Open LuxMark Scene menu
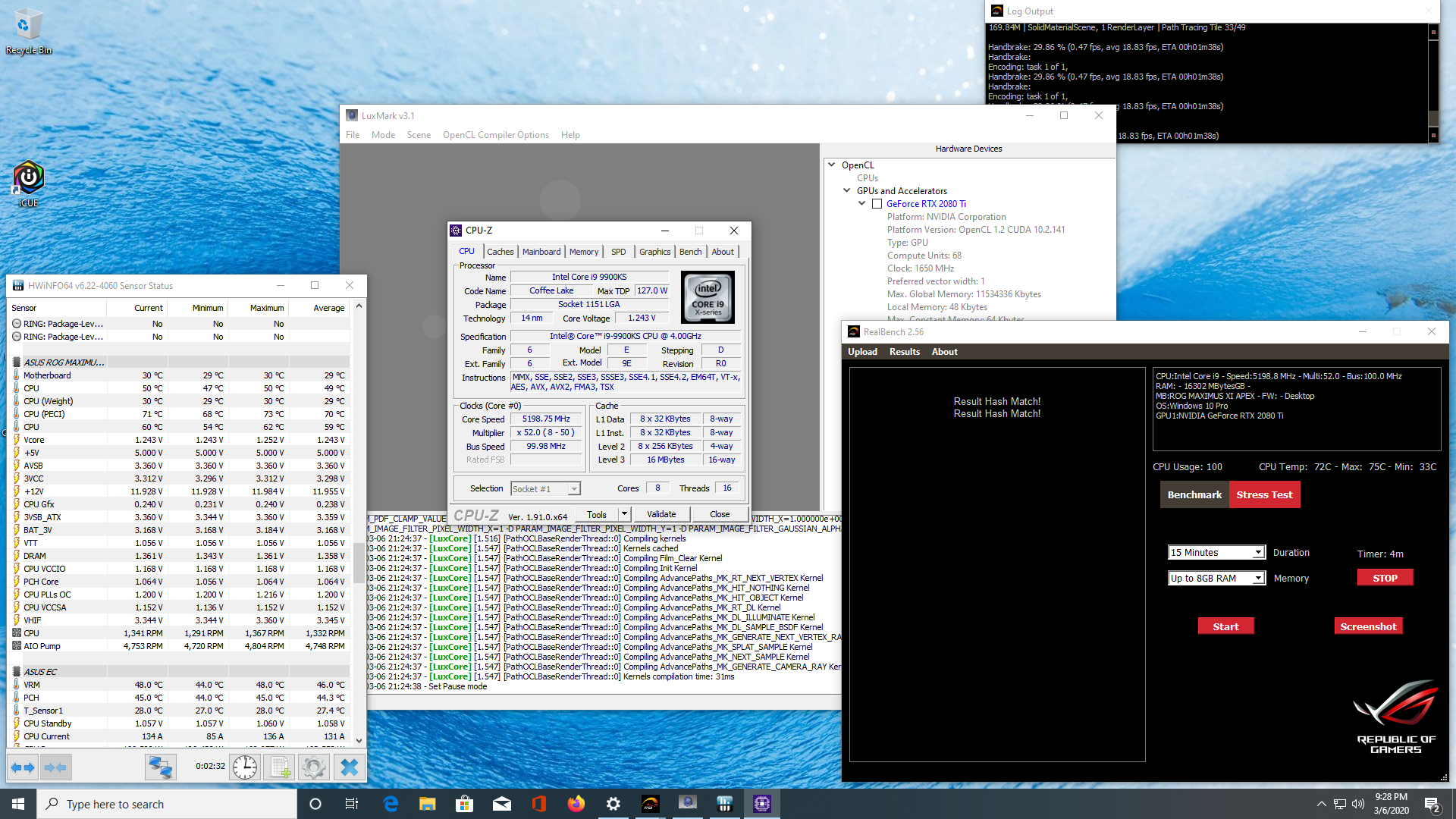1456x819 pixels. (419, 135)
